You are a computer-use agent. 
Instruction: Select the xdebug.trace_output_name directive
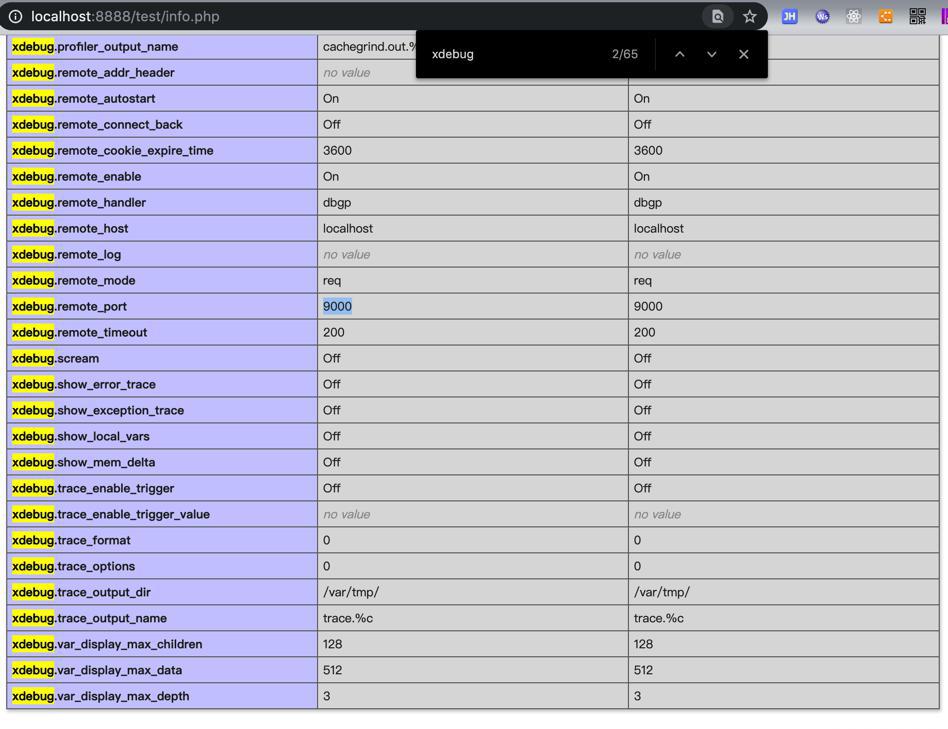click(89, 618)
